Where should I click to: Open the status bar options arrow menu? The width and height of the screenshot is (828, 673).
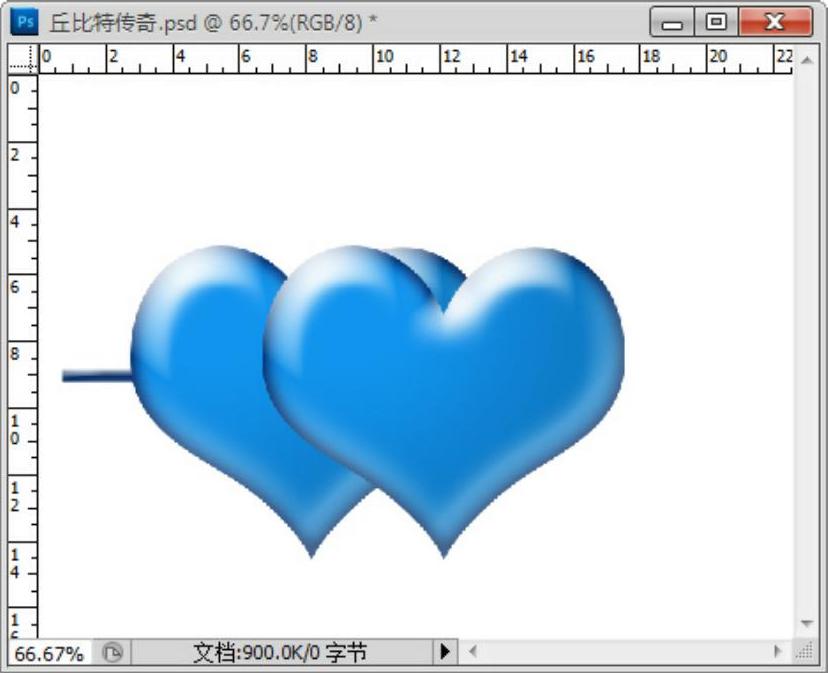tap(445, 653)
